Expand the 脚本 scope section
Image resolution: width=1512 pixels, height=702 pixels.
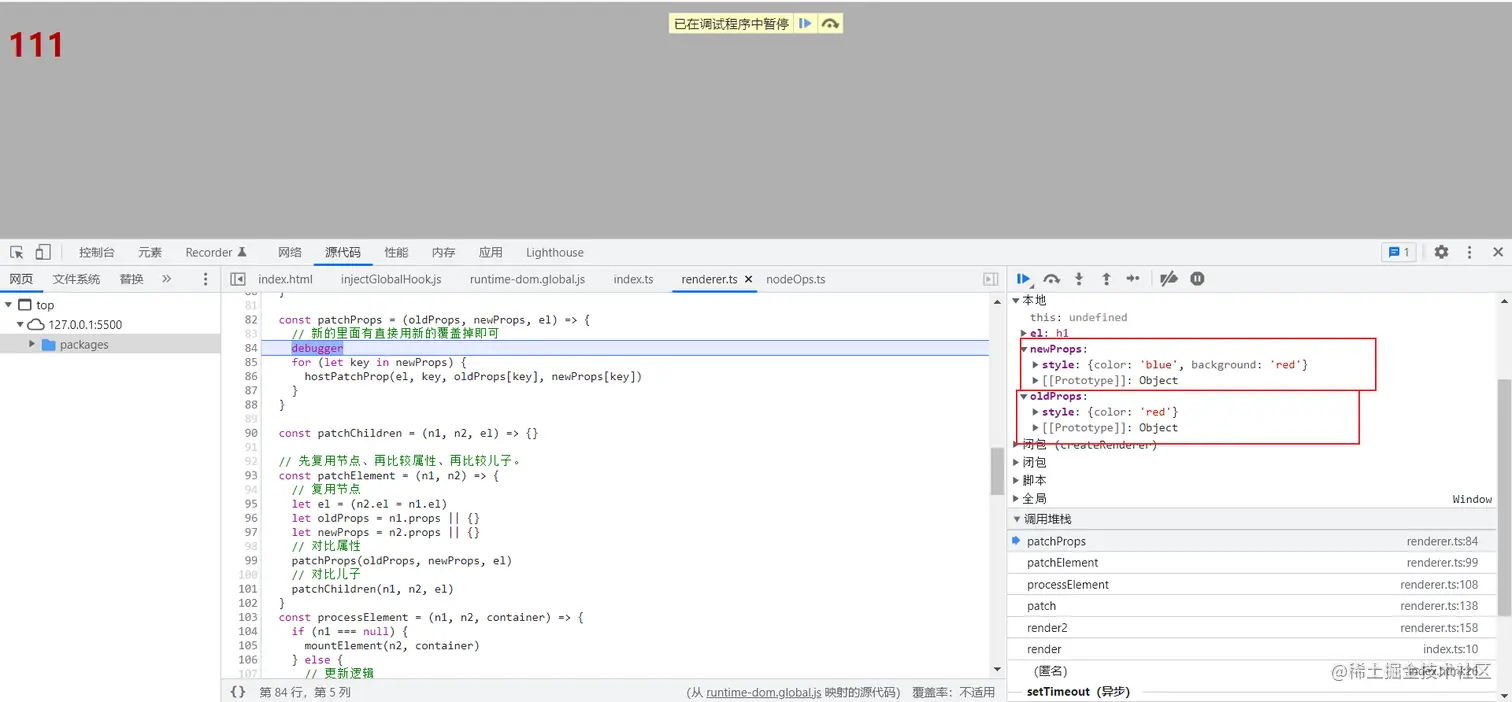1017,480
